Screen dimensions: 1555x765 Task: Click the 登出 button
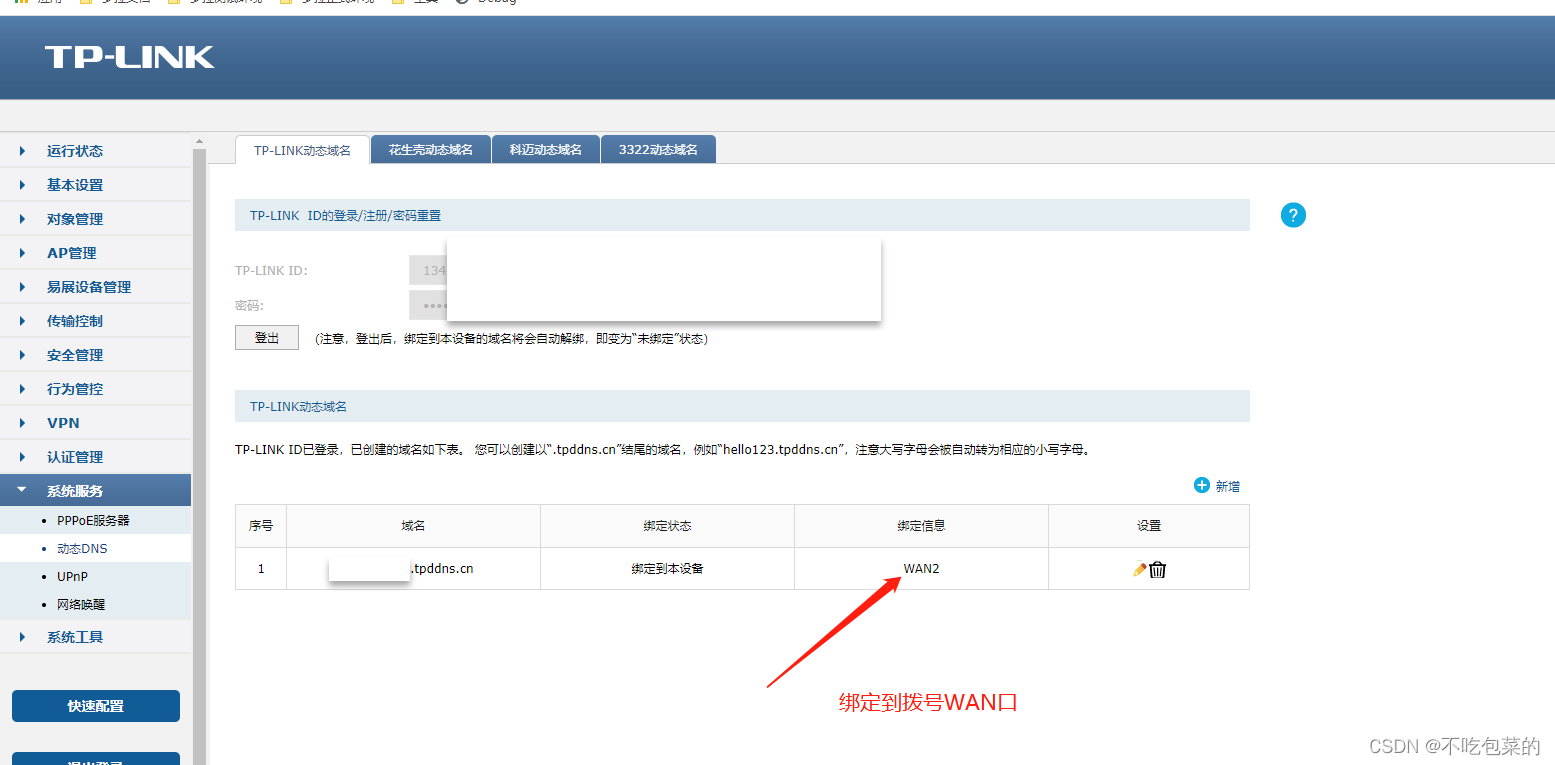[x=267, y=338]
